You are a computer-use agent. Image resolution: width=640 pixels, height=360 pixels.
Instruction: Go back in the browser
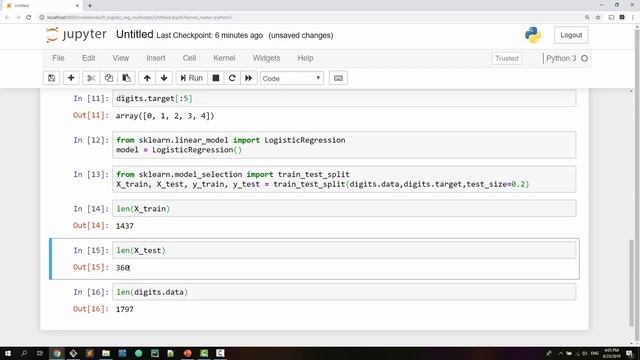click(7, 18)
